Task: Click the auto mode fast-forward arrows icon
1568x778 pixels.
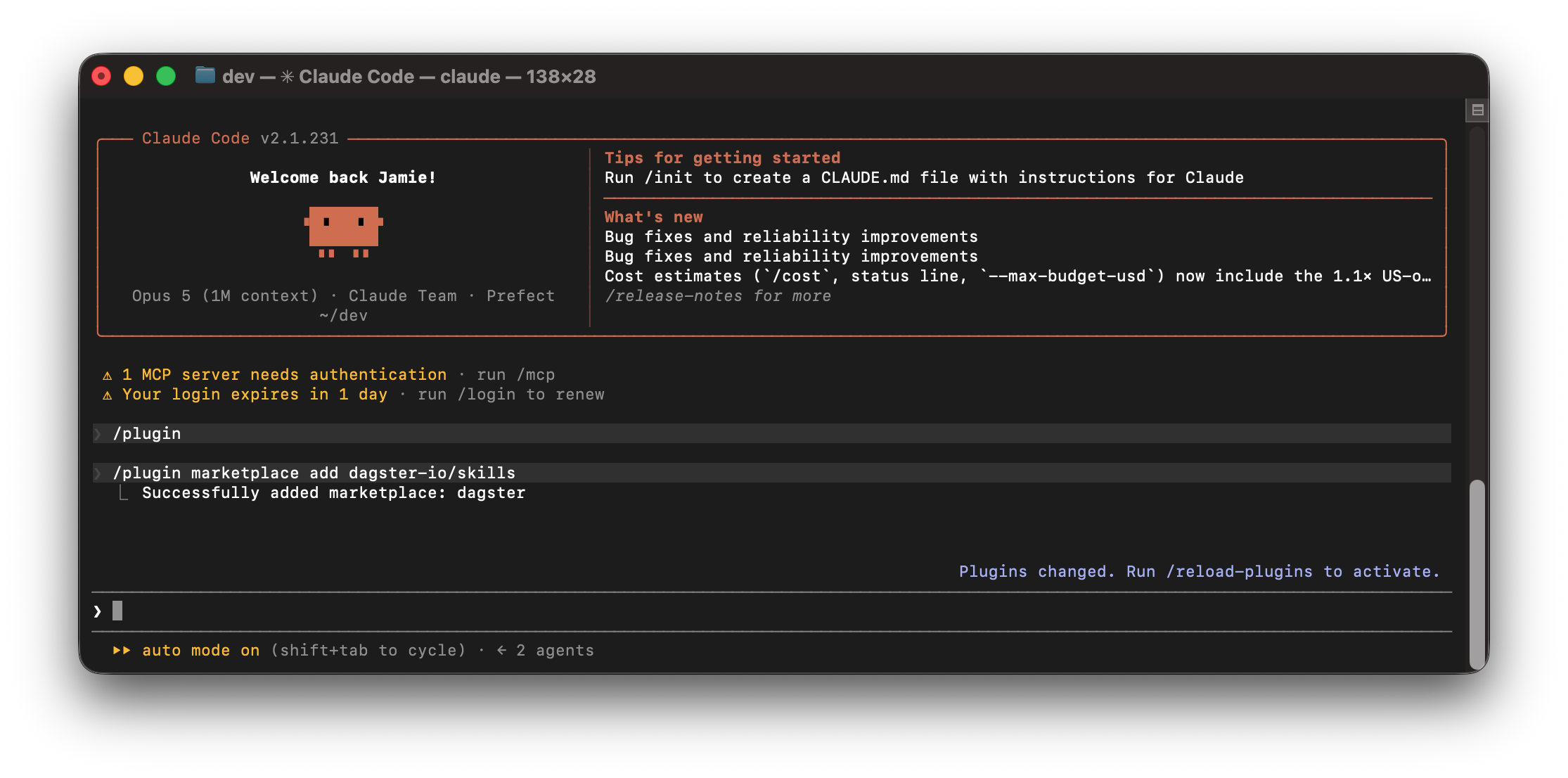Action: [x=122, y=651]
